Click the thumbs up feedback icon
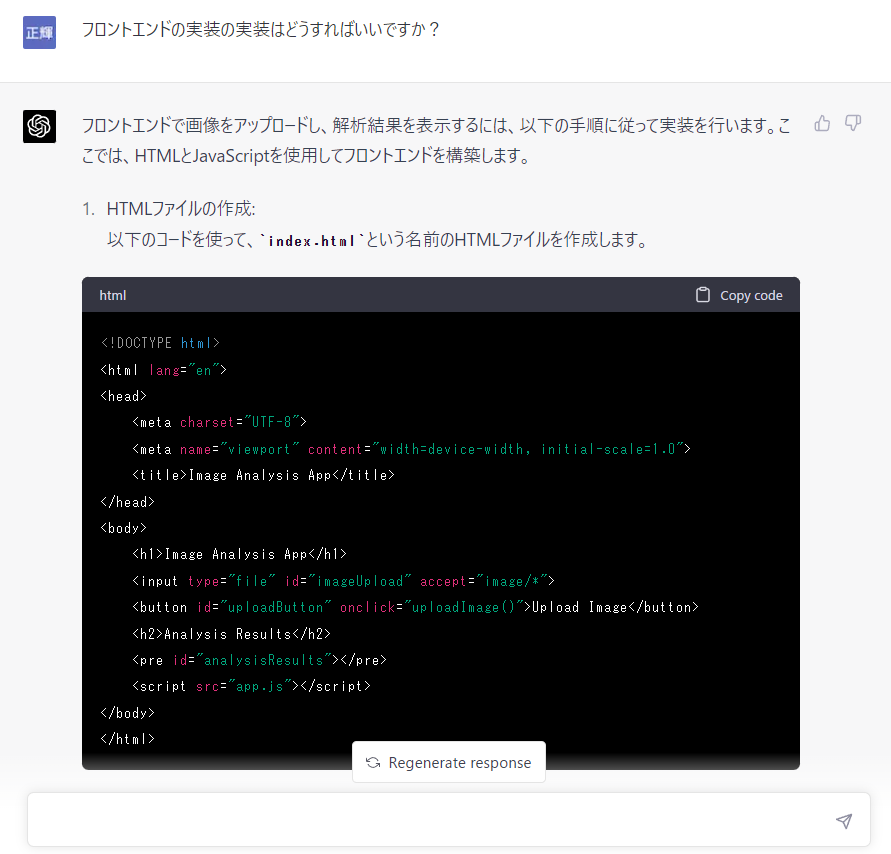 [822, 123]
